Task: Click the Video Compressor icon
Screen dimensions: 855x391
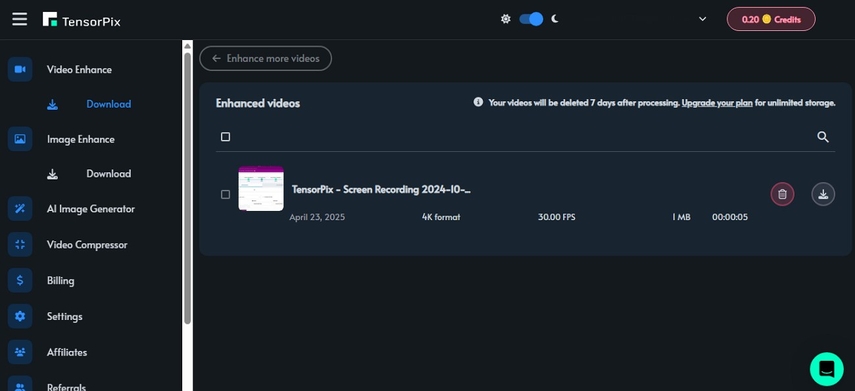Action: 20,244
